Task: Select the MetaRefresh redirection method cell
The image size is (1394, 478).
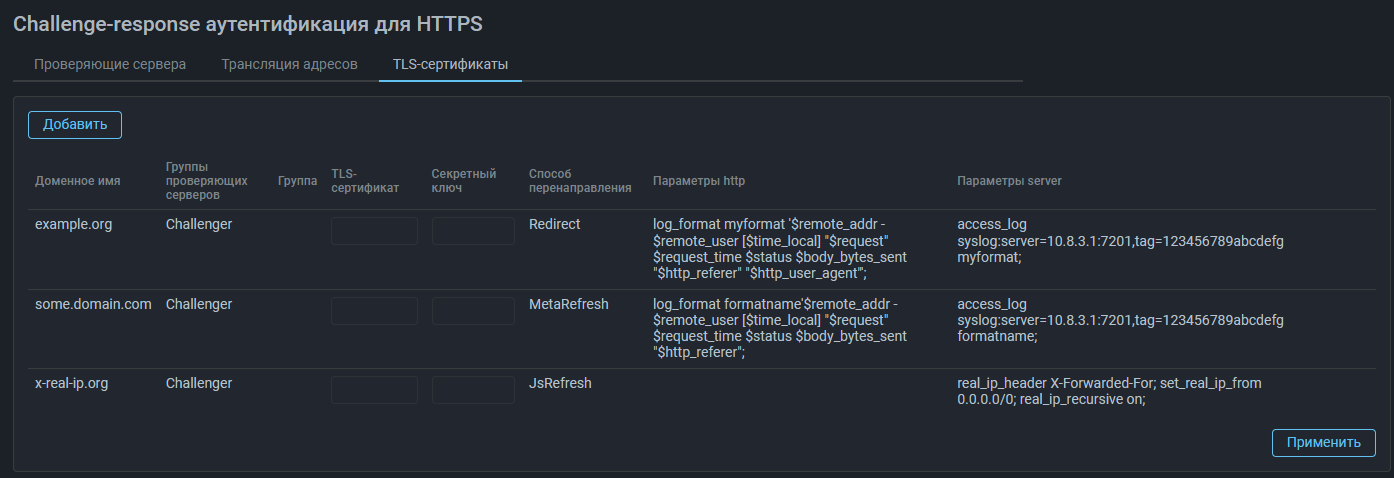Action: (x=568, y=304)
